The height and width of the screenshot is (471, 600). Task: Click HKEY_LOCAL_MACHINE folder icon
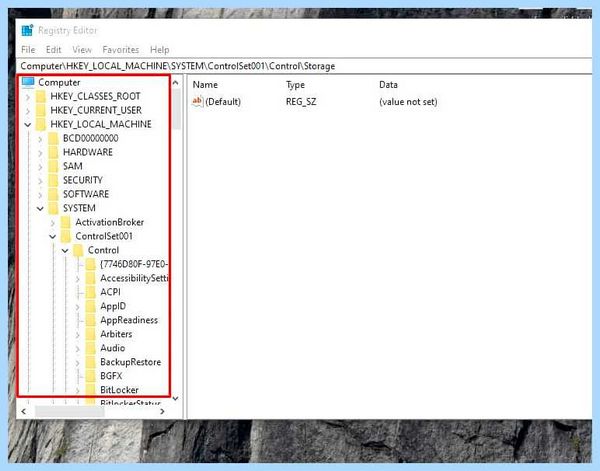click(x=41, y=124)
